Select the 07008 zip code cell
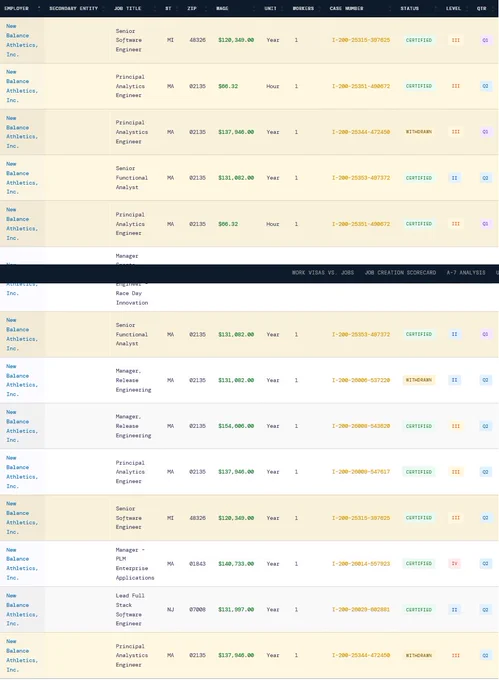Screen dimensions: 499x680 (x=197, y=610)
